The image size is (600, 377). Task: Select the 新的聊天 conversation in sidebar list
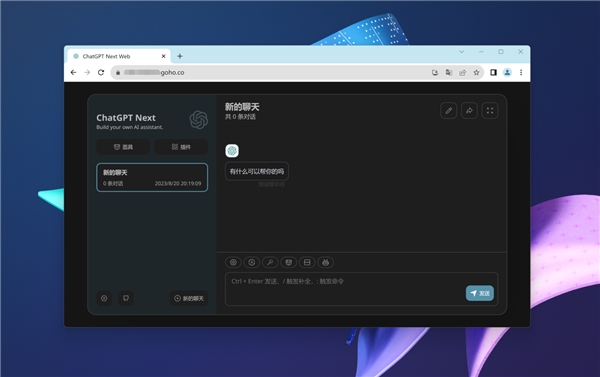(x=152, y=178)
